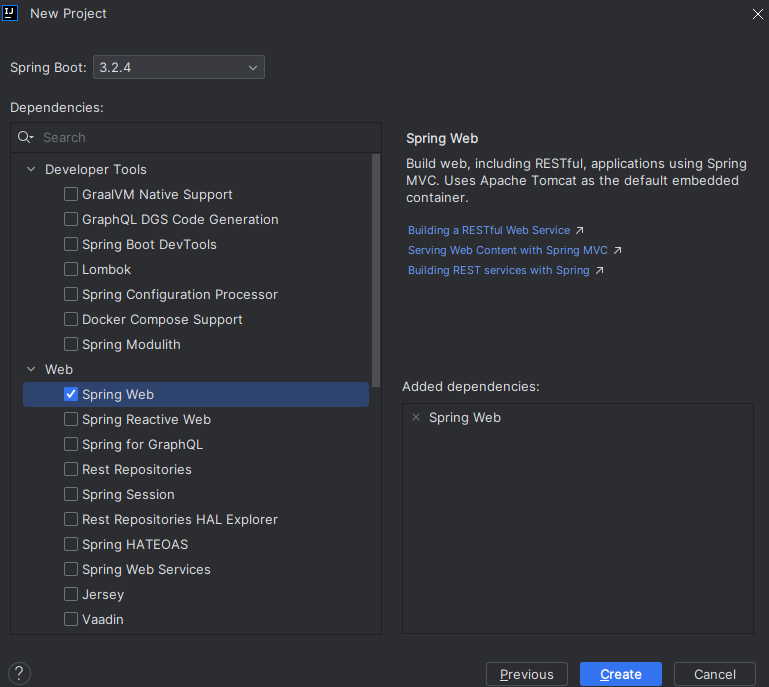Collapse the Developer Tools group
The height and width of the screenshot is (687, 769).
(31, 169)
